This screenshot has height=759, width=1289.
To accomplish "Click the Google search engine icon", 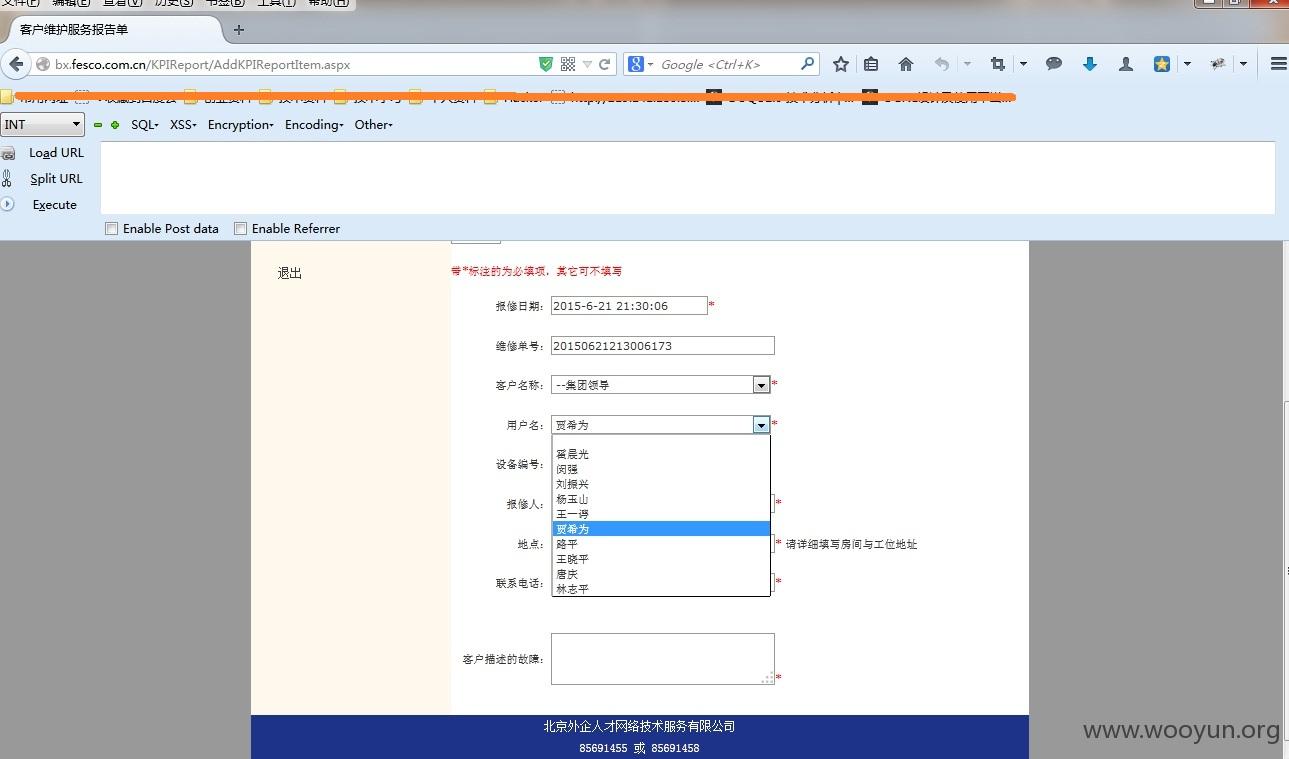I will [x=635, y=64].
